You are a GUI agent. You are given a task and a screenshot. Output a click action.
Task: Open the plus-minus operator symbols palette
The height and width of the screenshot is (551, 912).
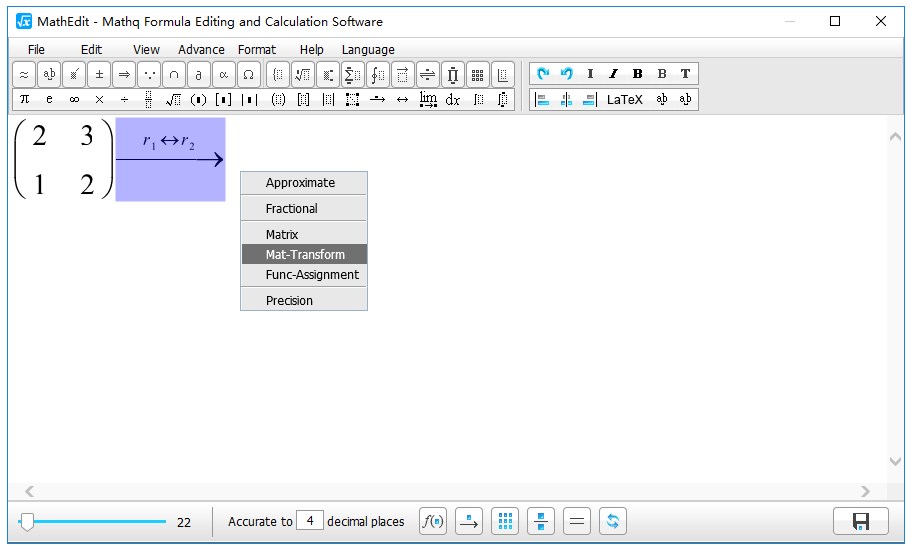click(x=99, y=74)
